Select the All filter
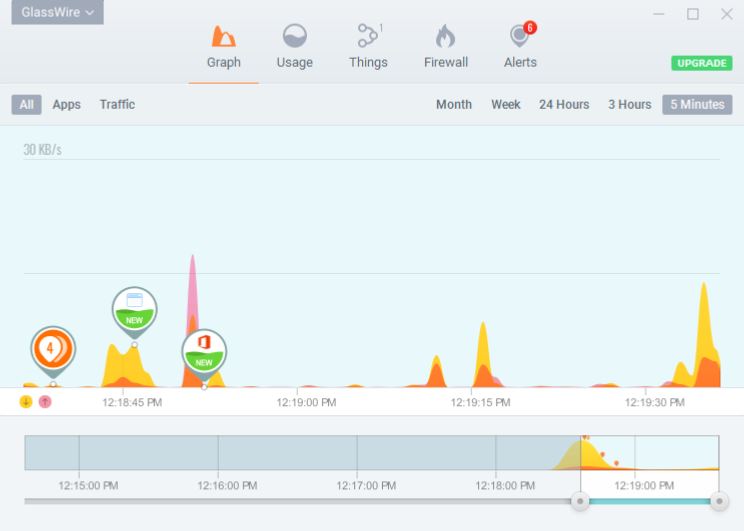The image size is (744, 531). coord(26,105)
